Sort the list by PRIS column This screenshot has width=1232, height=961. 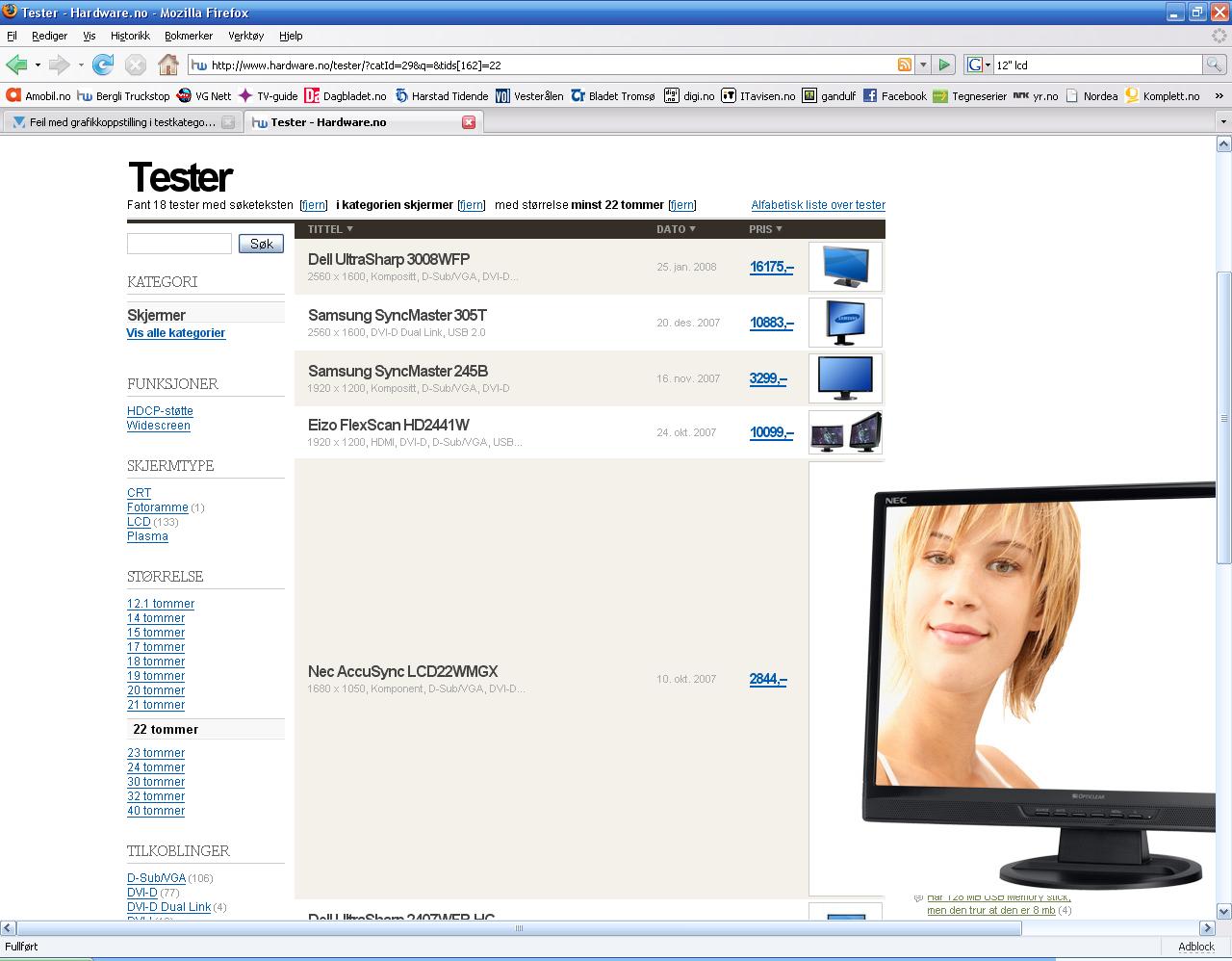(x=765, y=229)
